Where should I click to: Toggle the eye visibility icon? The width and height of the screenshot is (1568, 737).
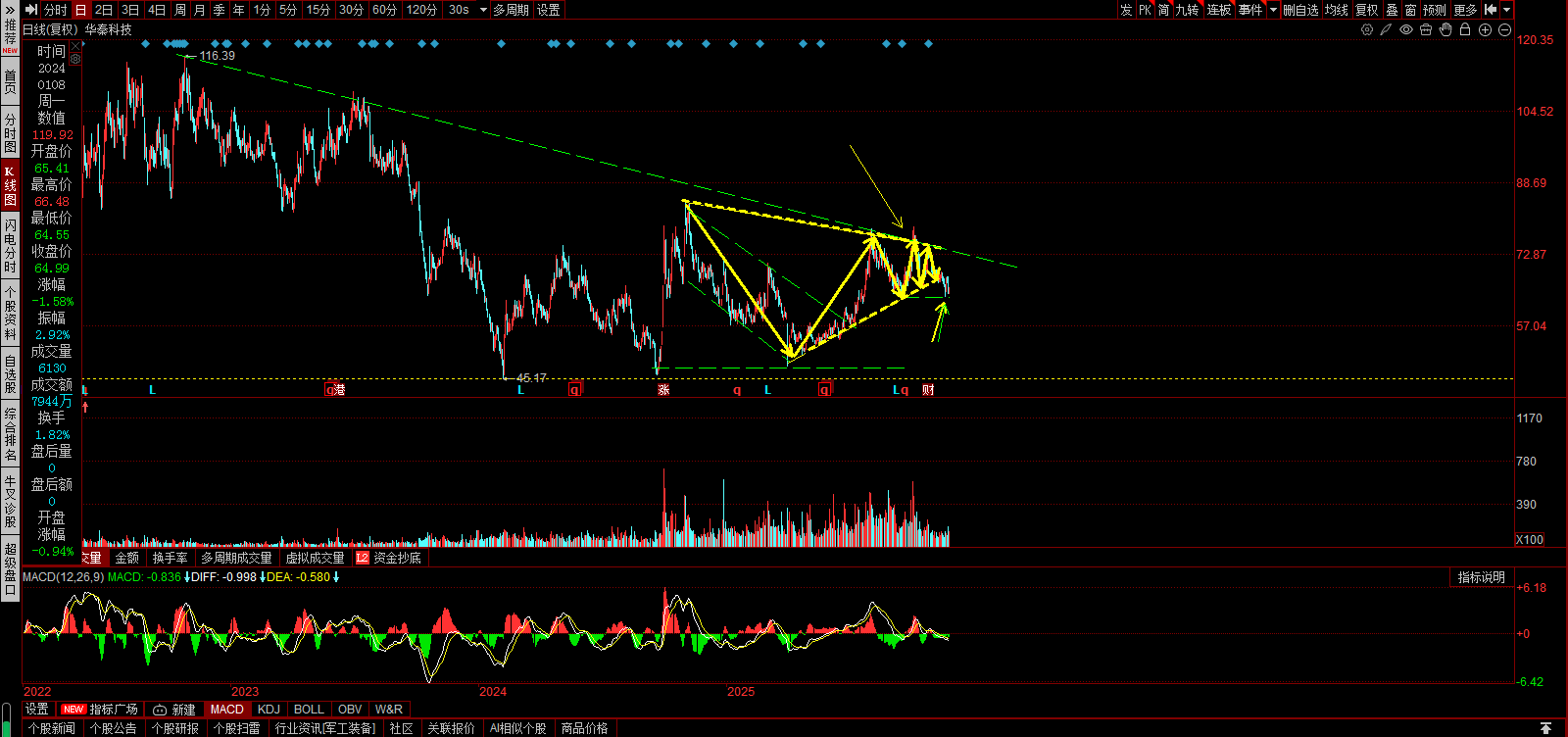[1406, 29]
